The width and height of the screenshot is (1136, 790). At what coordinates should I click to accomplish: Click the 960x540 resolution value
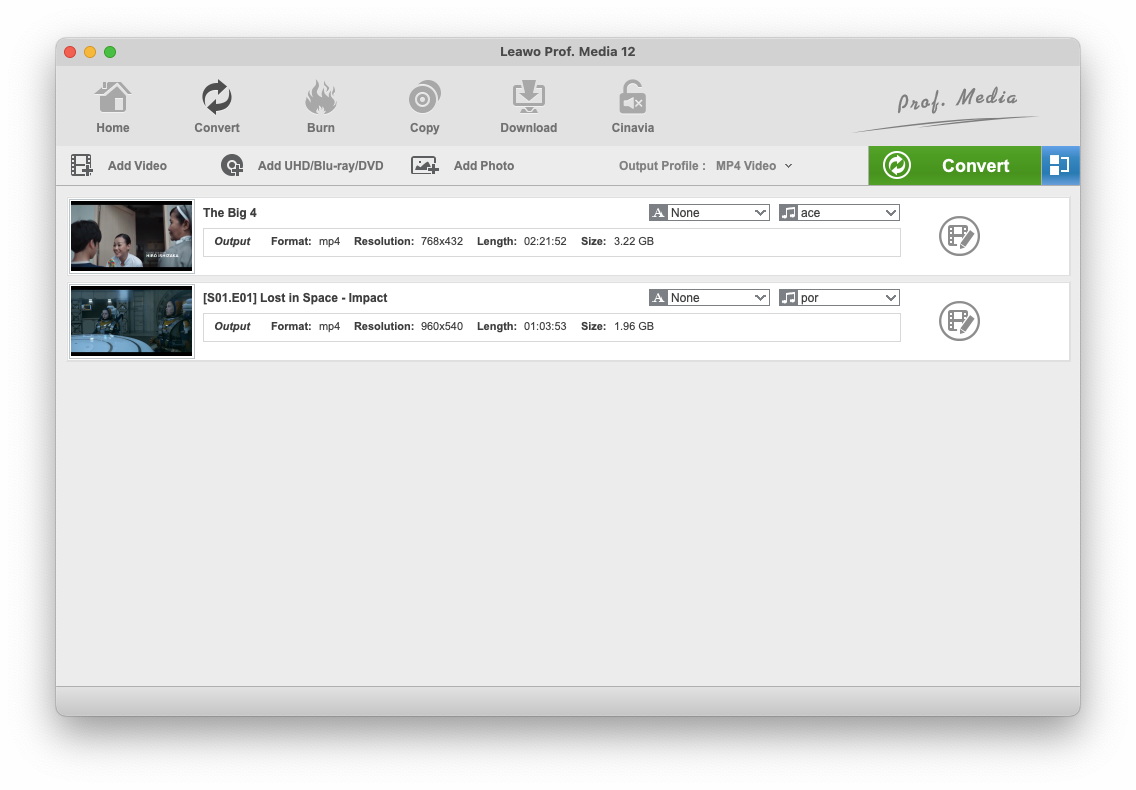(x=441, y=326)
